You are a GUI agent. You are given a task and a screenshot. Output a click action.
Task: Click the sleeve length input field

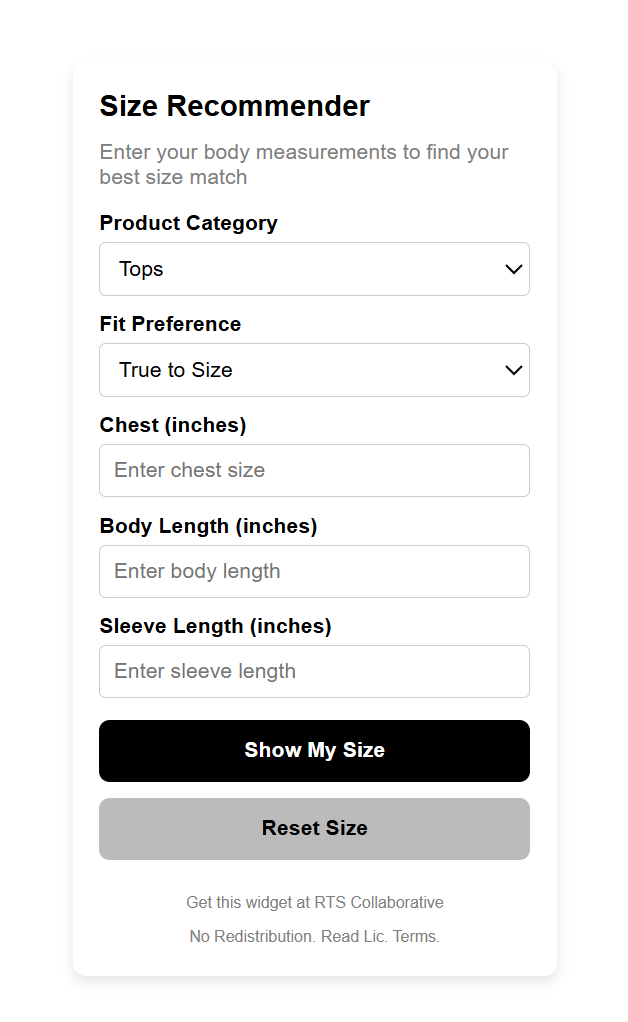(x=314, y=671)
